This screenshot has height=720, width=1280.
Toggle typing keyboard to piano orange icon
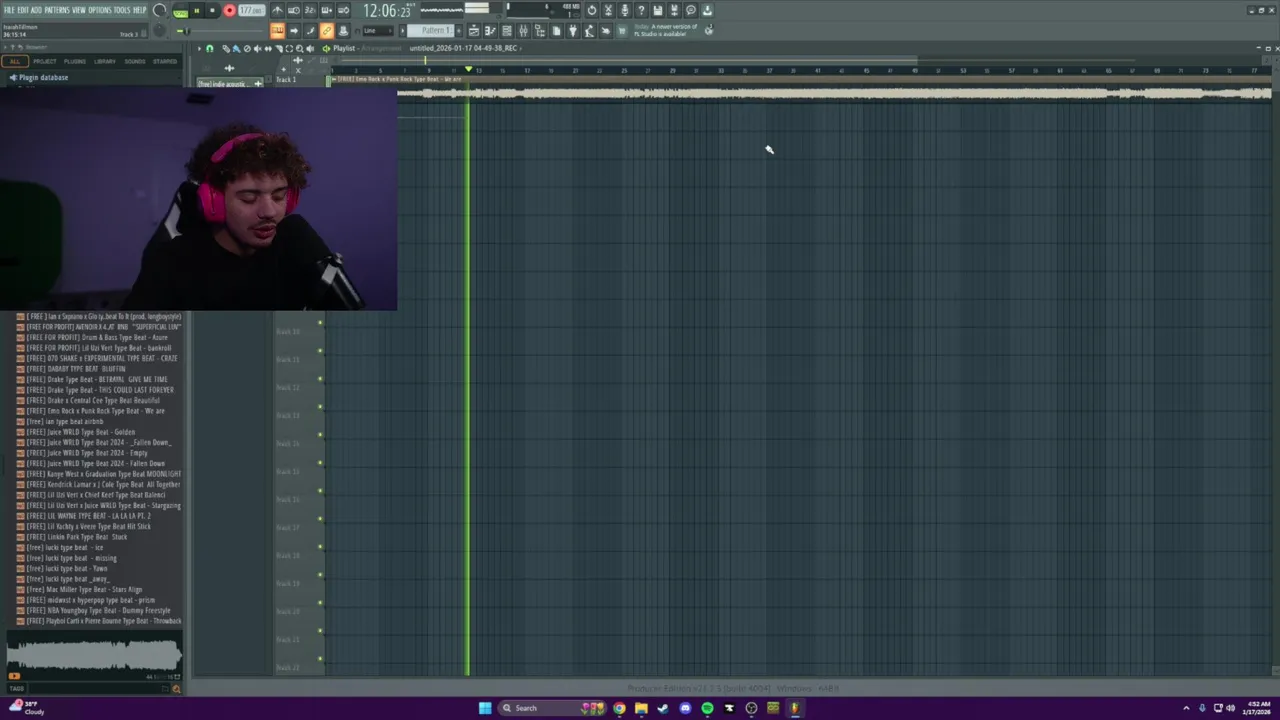click(x=276, y=30)
